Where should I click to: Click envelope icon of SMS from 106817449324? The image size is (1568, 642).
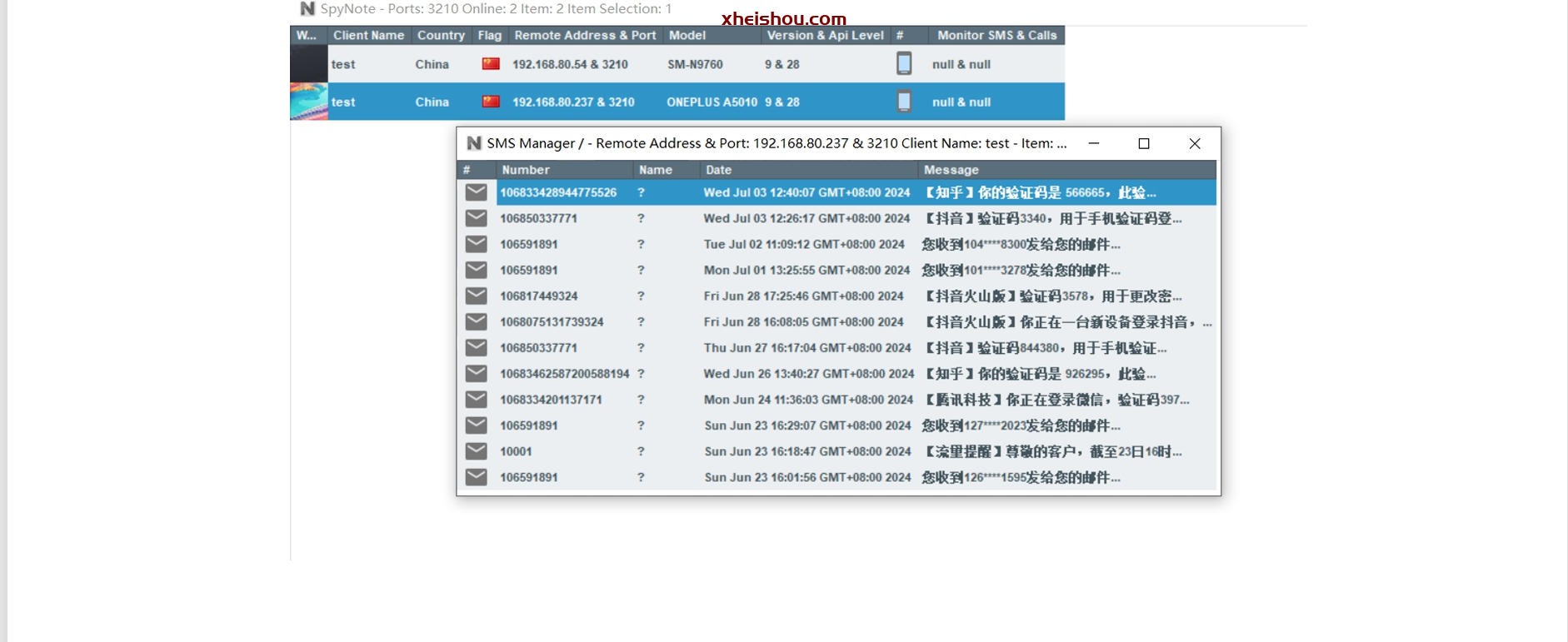click(x=476, y=296)
